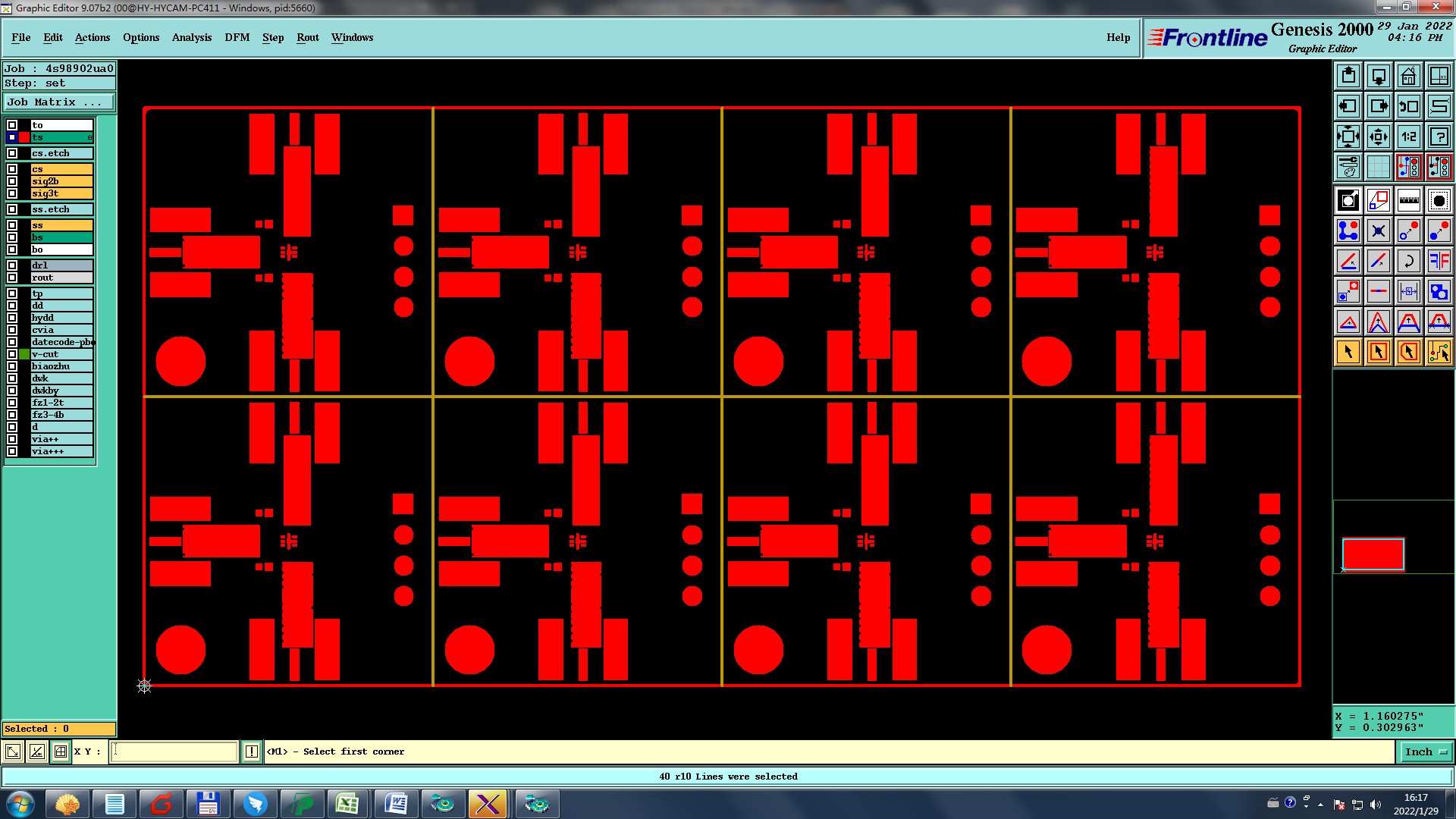1456x819 pixels.
Task: Toggle the 'bo' layer checkbox
Action: 12,249
